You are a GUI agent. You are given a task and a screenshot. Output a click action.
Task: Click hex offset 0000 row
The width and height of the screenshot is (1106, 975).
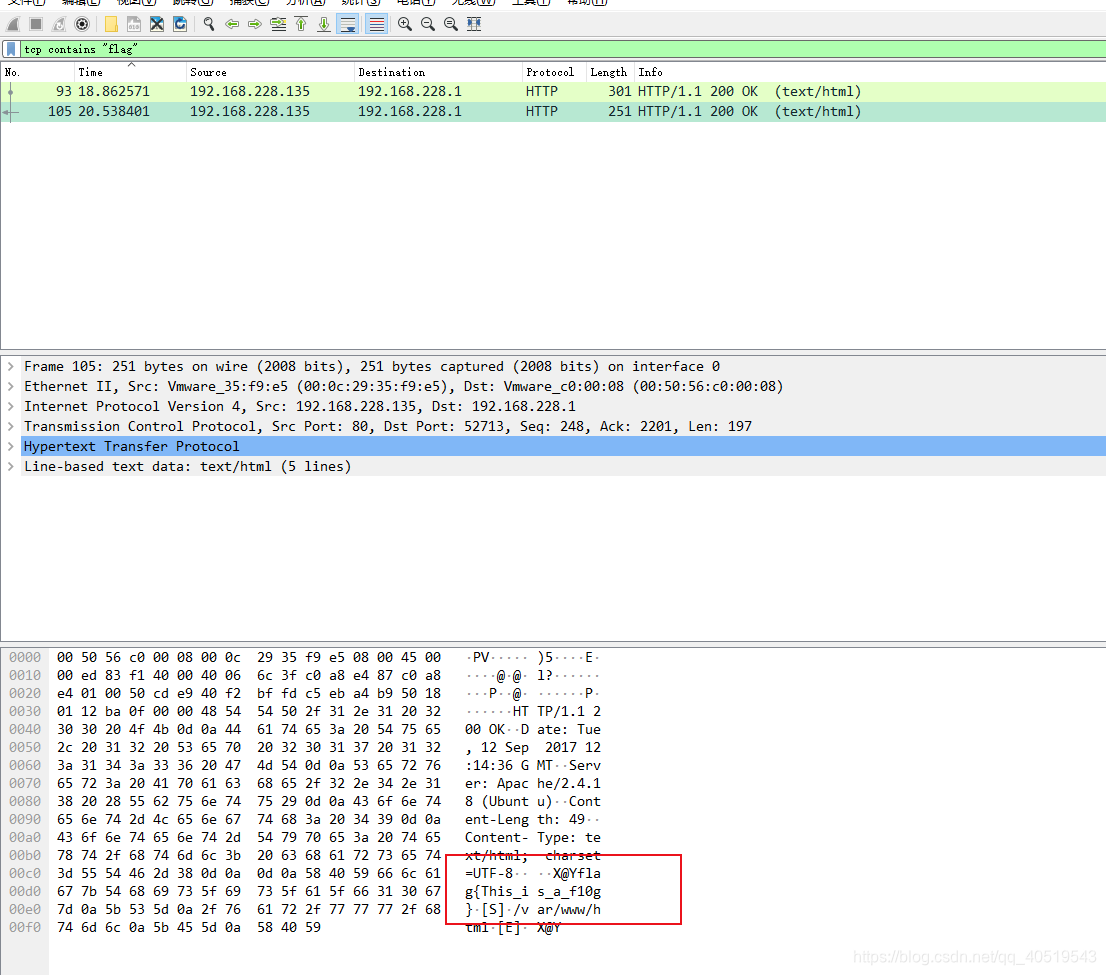tap(25, 658)
